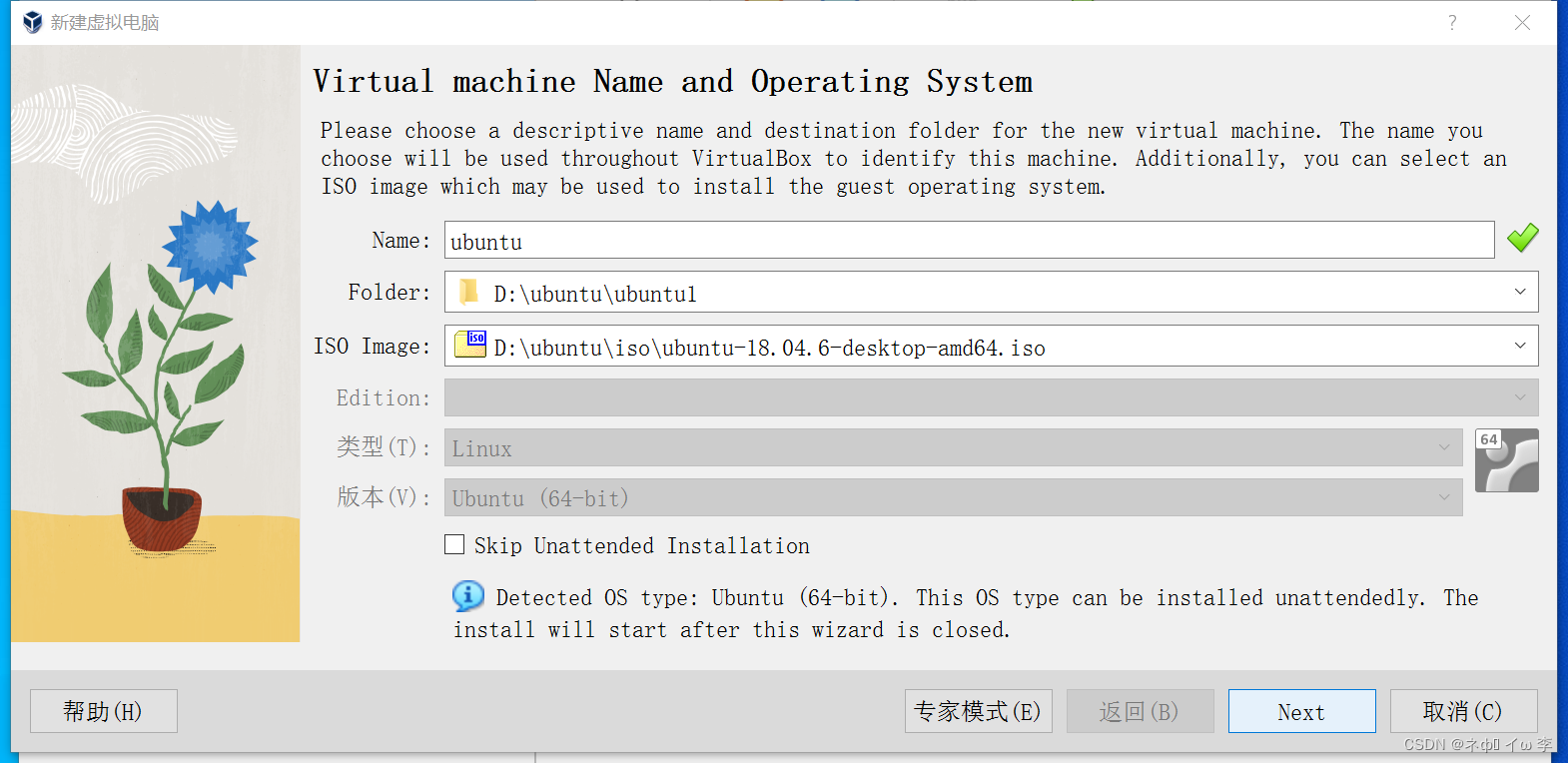Viewport: 1568px width, 763px height.
Task: Click the question mark help button in title bar
Action: [x=1452, y=22]
